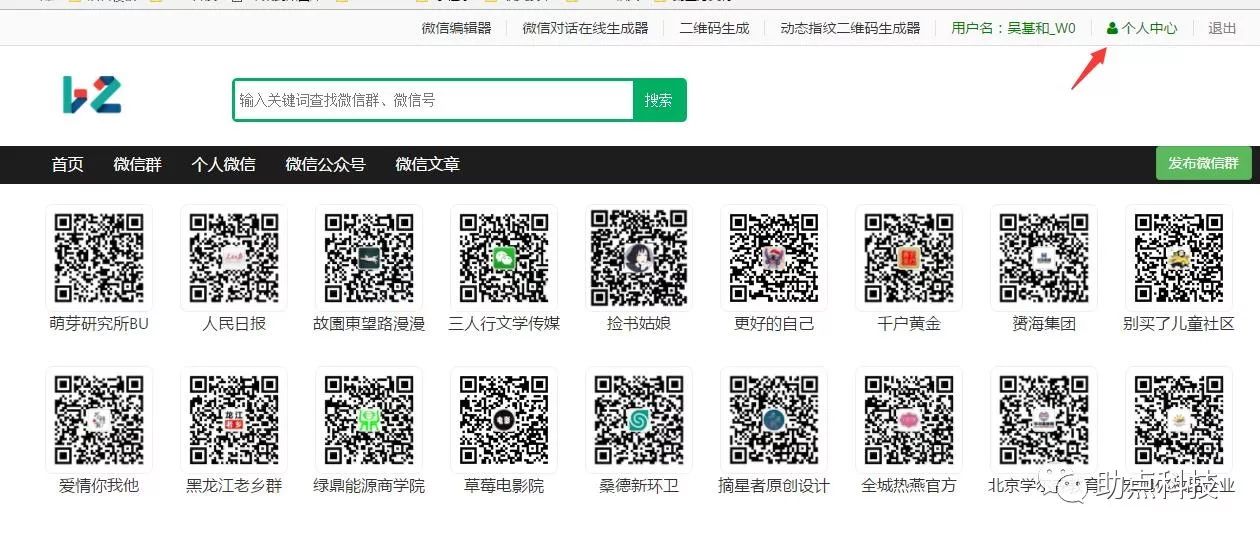Click the 草莓电影院 caption

click(x=504, y=486)
